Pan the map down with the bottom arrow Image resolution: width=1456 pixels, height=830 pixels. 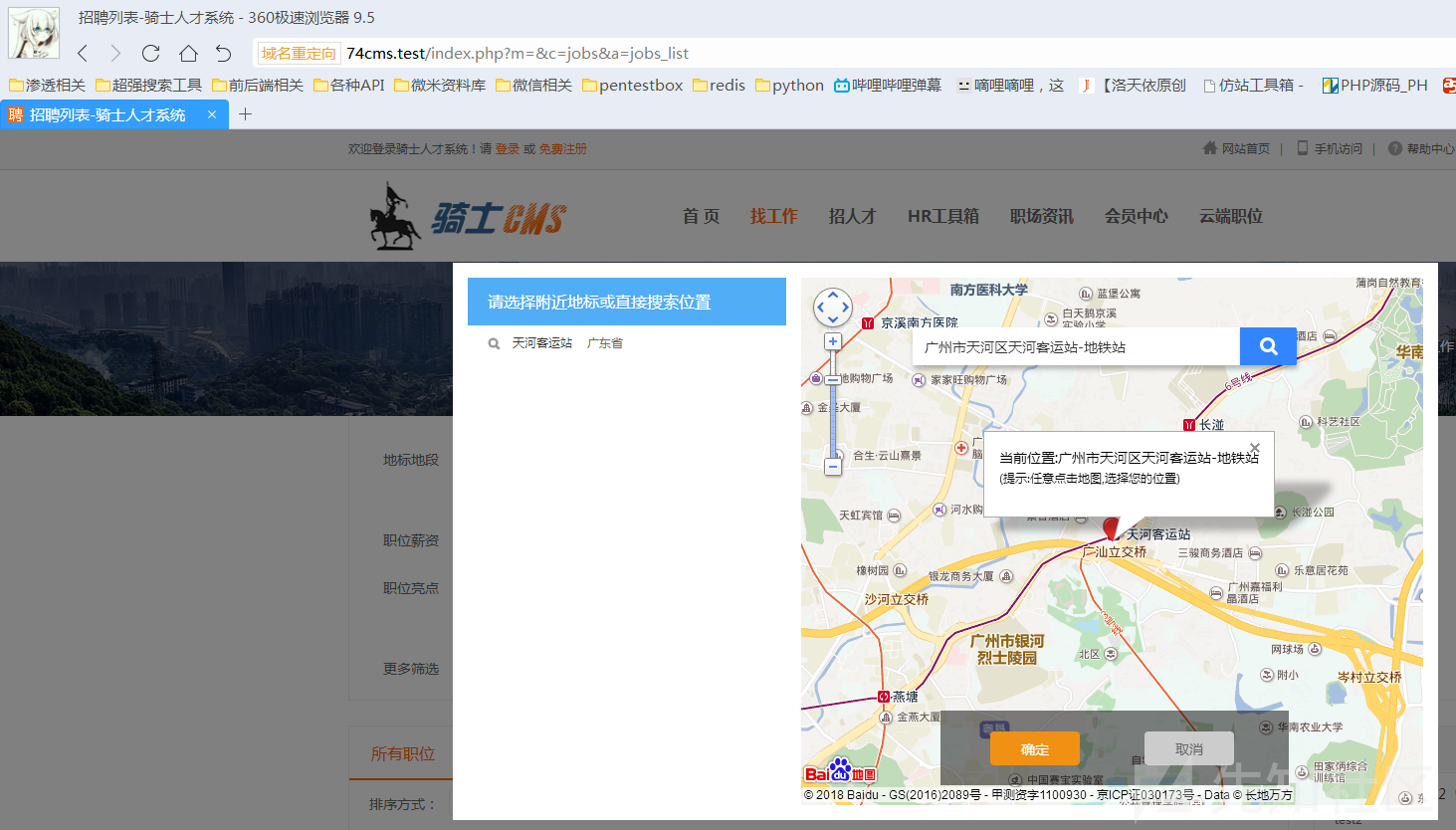pyautogui.click(x=833, y=319)
